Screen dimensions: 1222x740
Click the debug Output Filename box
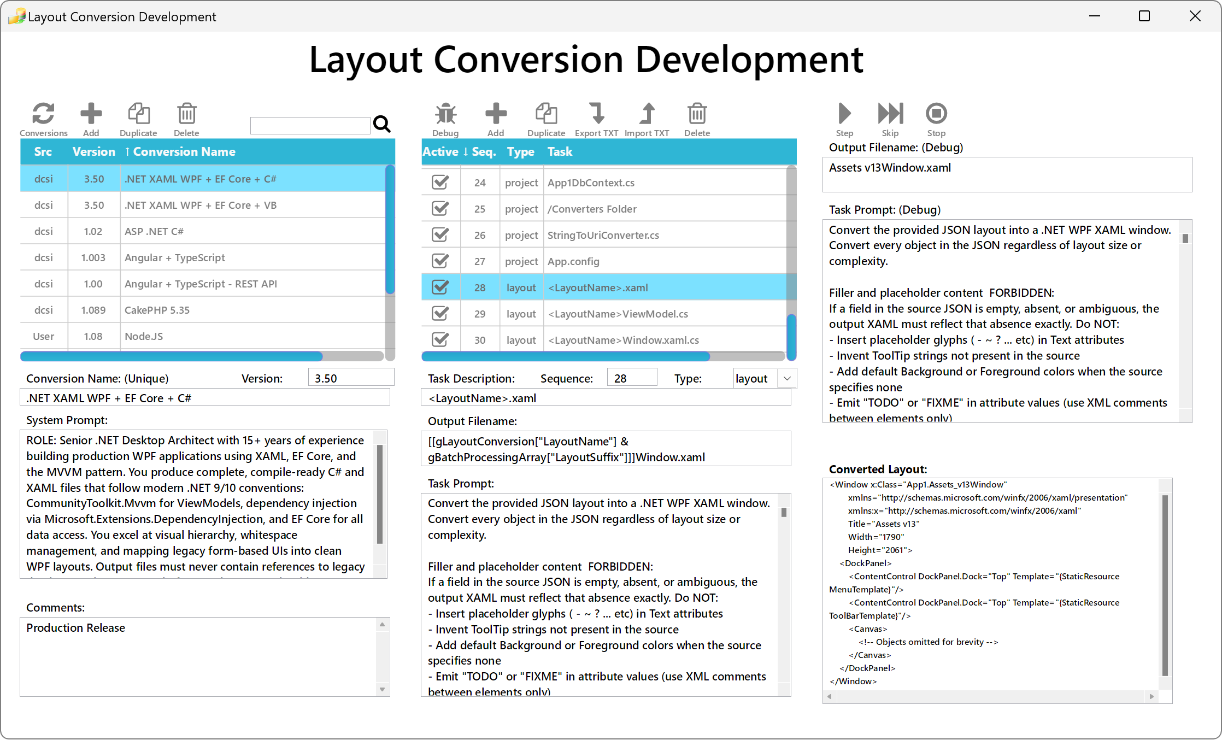click(x=1008, y=175)
